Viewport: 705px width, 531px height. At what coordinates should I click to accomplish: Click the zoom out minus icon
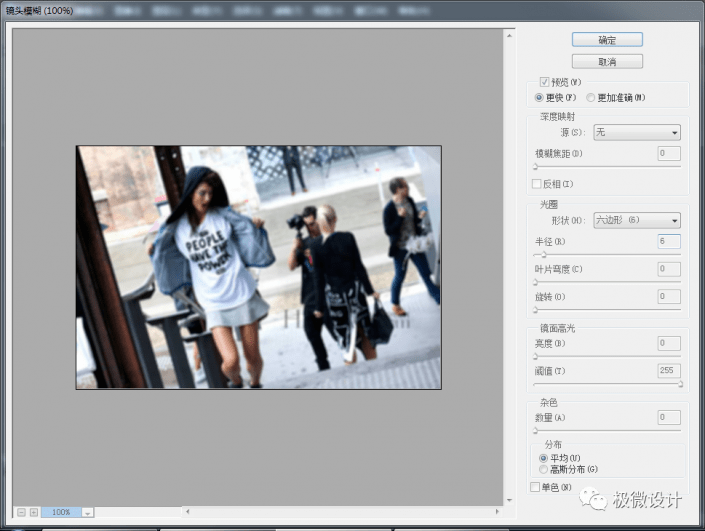pos(21,512)
